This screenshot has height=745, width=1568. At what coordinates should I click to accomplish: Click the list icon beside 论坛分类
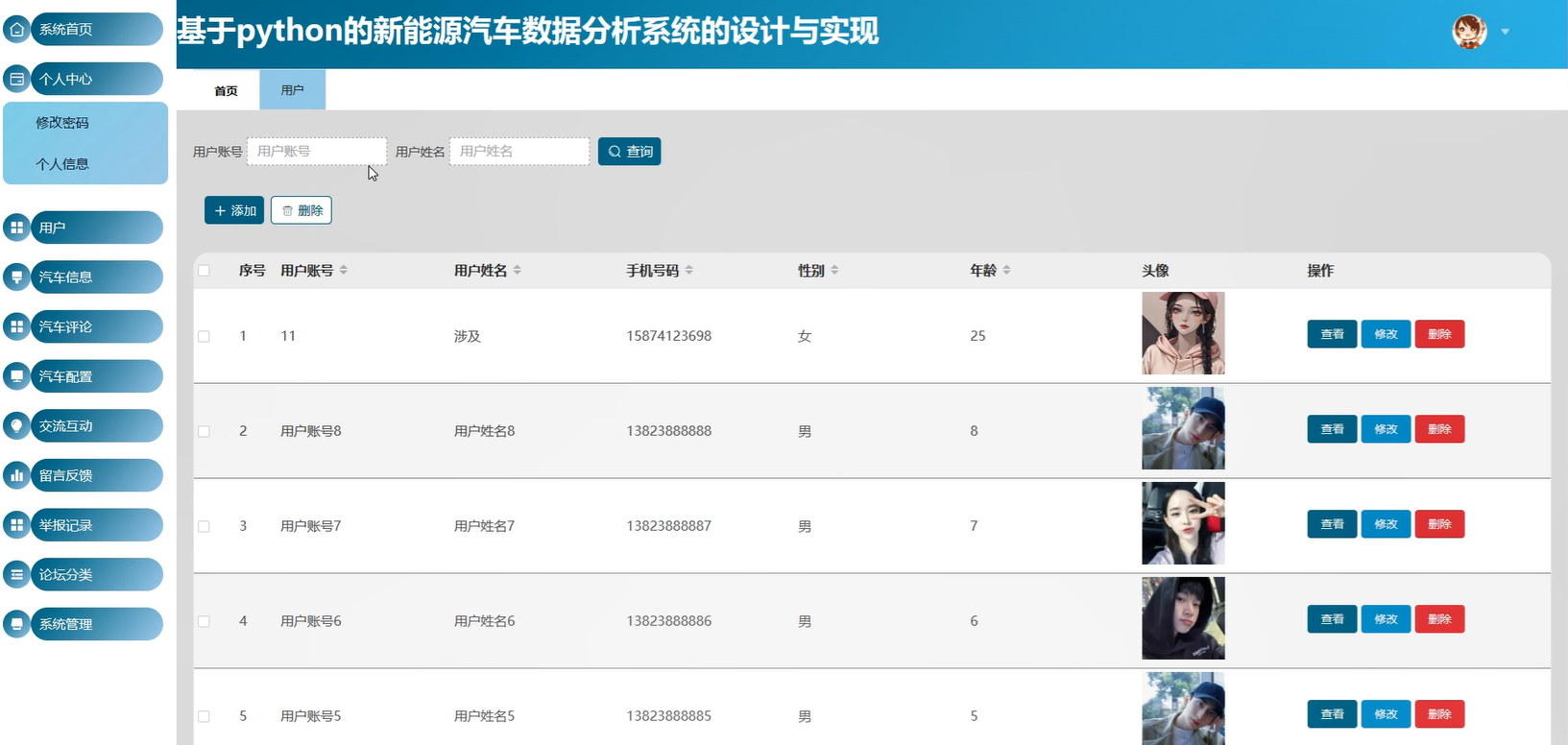[x=17, y=574]
